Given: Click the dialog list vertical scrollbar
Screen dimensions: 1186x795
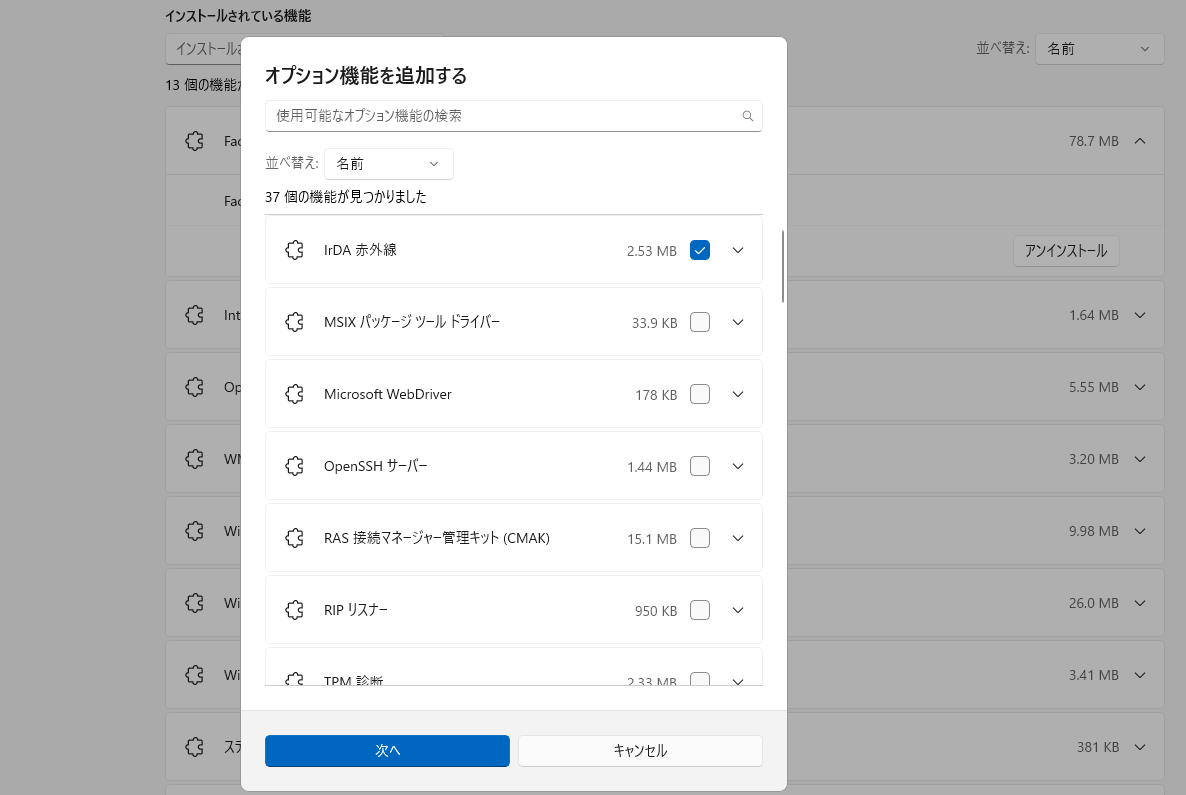Looking at the screenshot, I should pyautogui.click(x=782, y=266).
